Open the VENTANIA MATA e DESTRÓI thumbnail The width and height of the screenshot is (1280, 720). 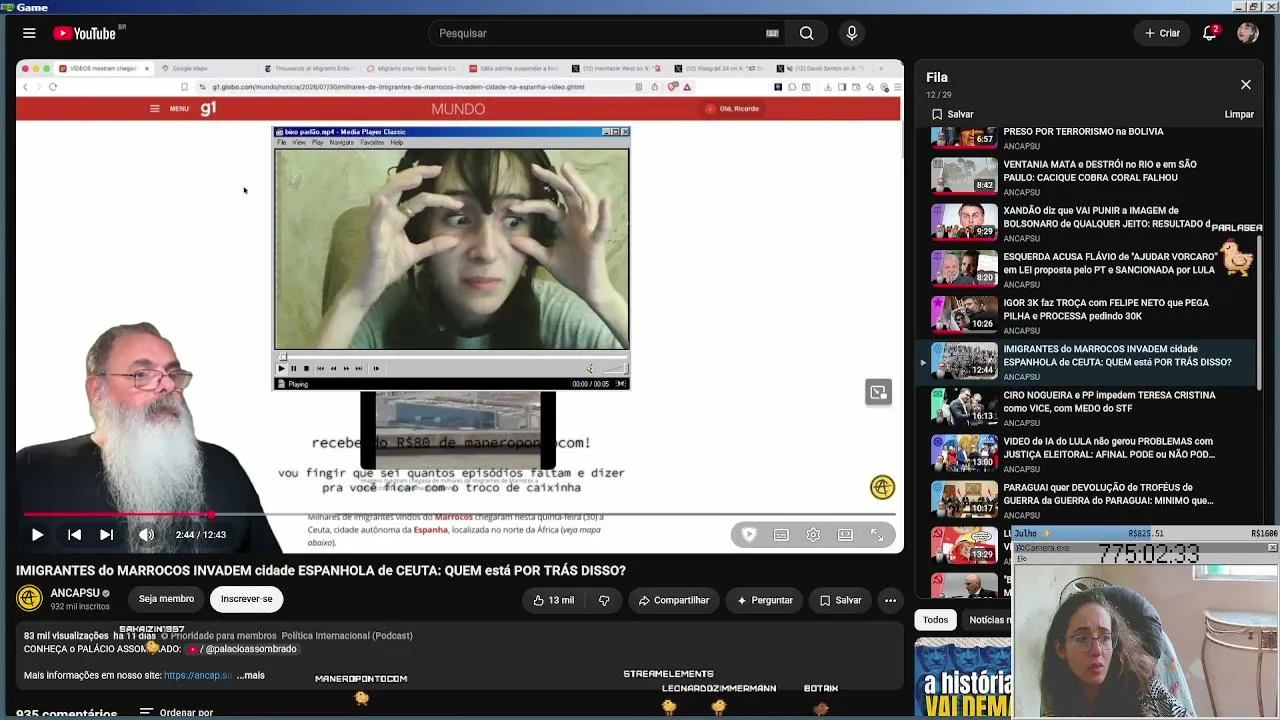click(x=964, y=176)
